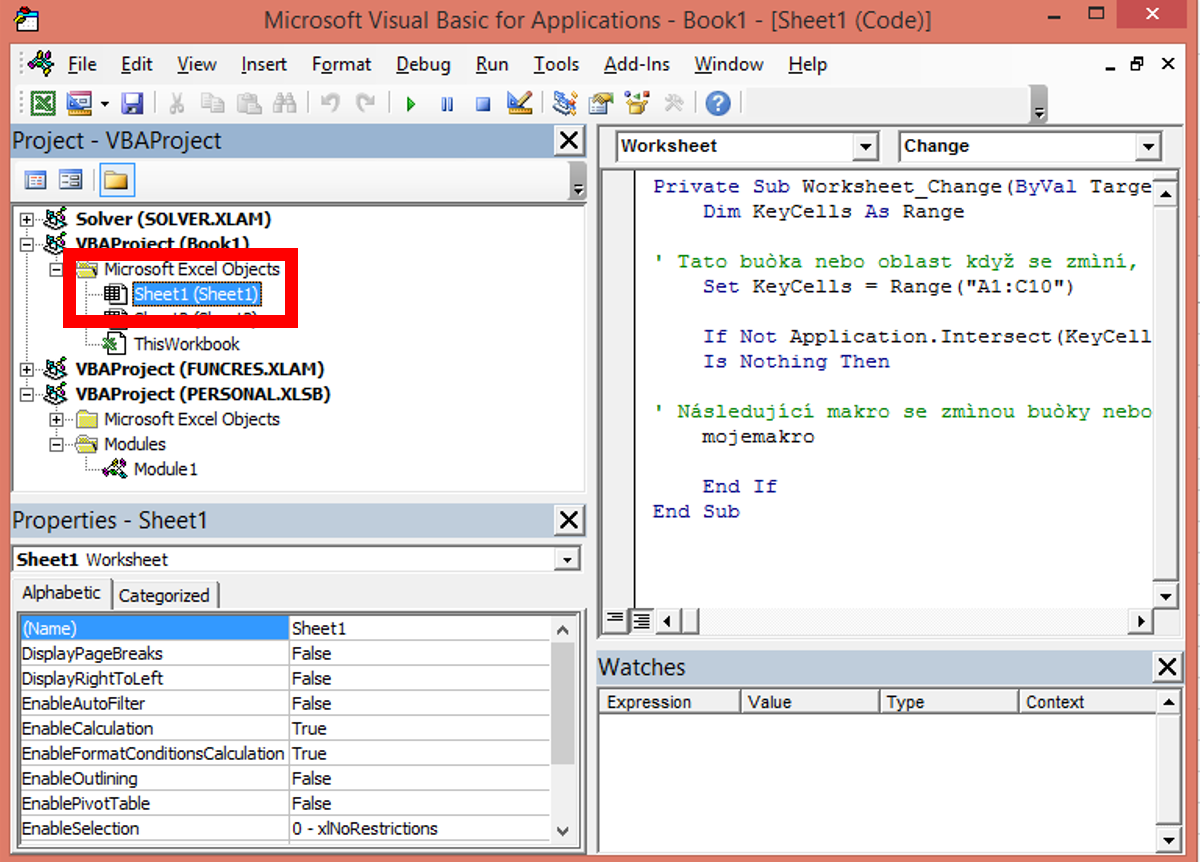
Task: Select Sheet1 (Sheet1) in the project tree
Action: [197, 294]
